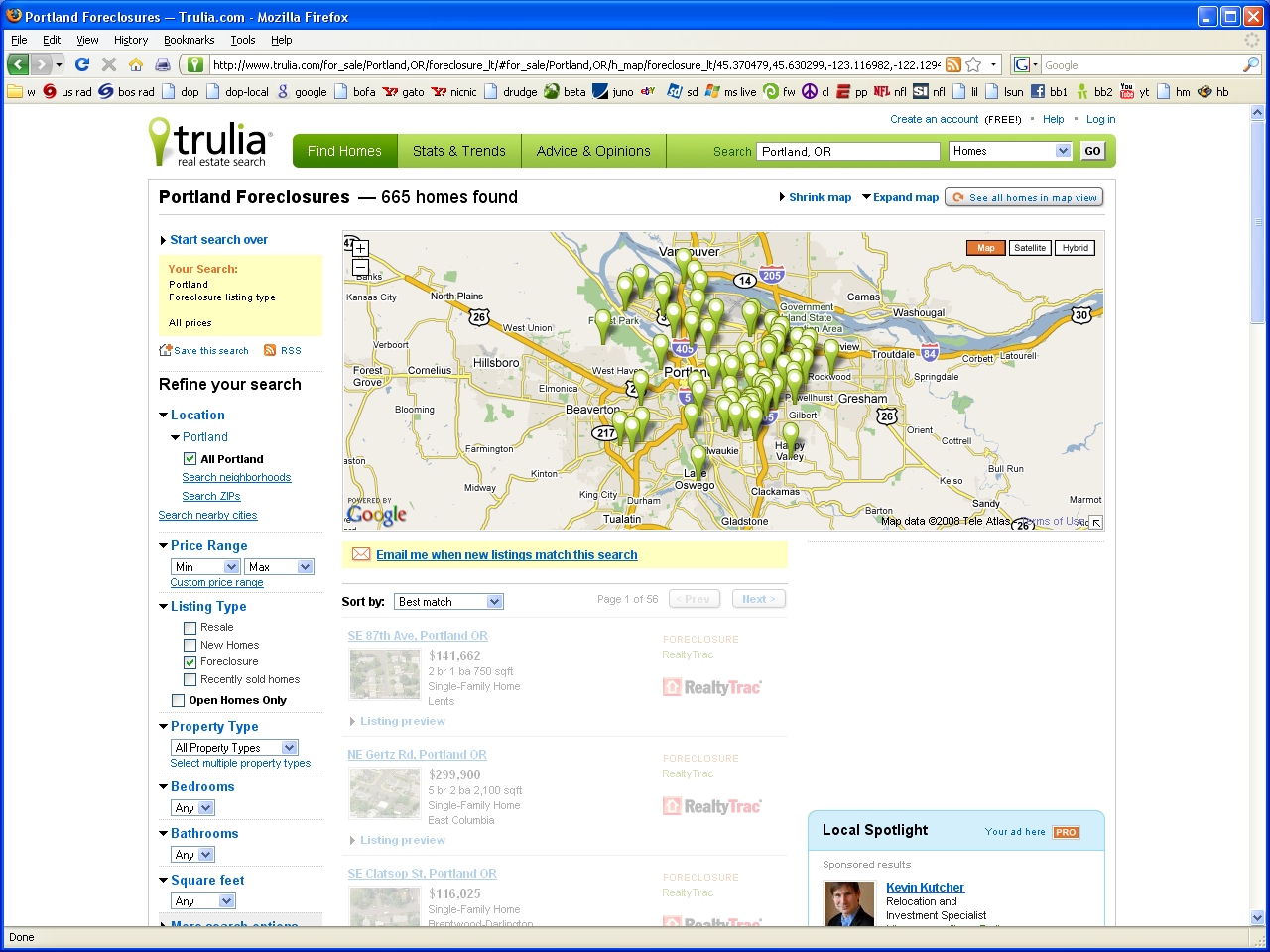Click the RSS feed icon beside Save search
Image resolution: width=1270 pixels, height=952 pixels.
270,350
